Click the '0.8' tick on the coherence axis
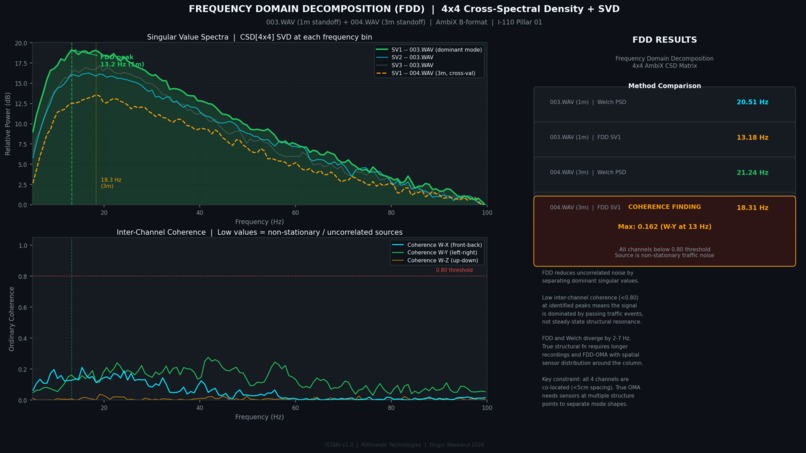 click(x=23, y=277)
